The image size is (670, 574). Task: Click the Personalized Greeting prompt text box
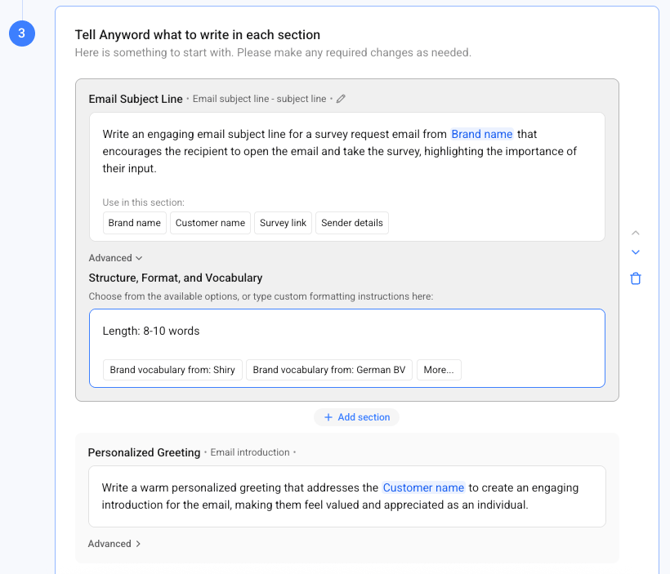point(346,496)
